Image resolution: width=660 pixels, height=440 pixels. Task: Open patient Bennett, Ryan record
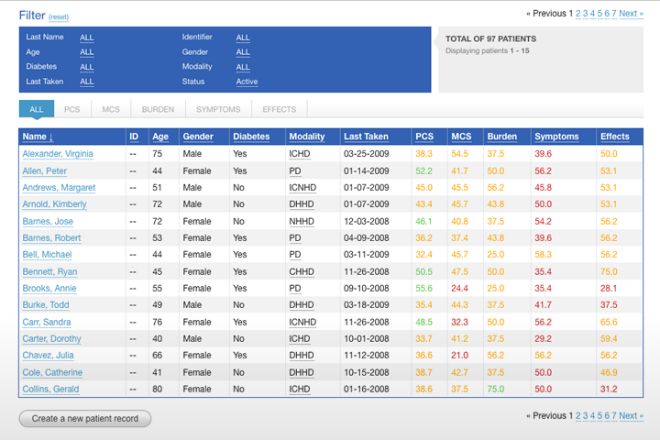coord(51,271)
